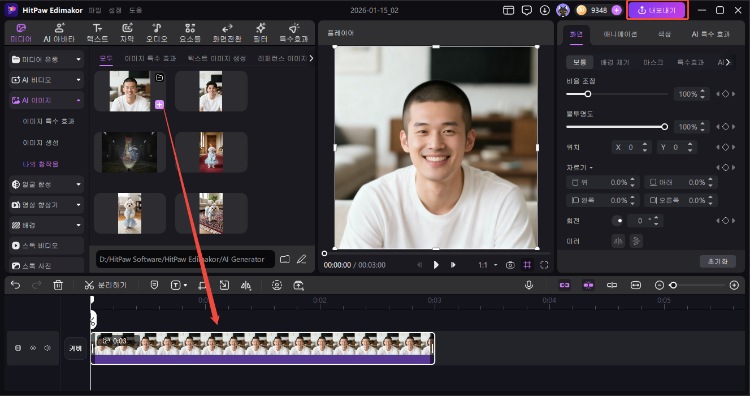Open the message feedback icon in title bar
The width and height of the screenshot is (750, 396).
[527, 10]
